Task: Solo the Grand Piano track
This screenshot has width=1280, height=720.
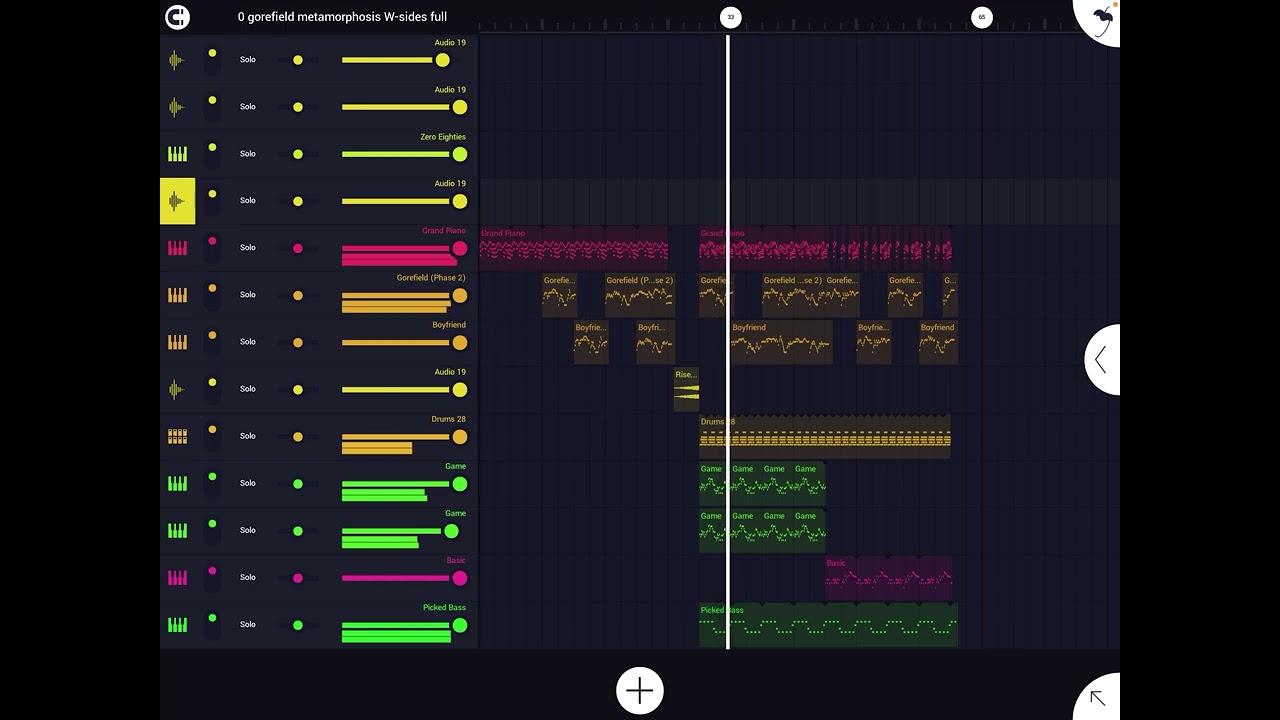Action: [x=248, y=248]
